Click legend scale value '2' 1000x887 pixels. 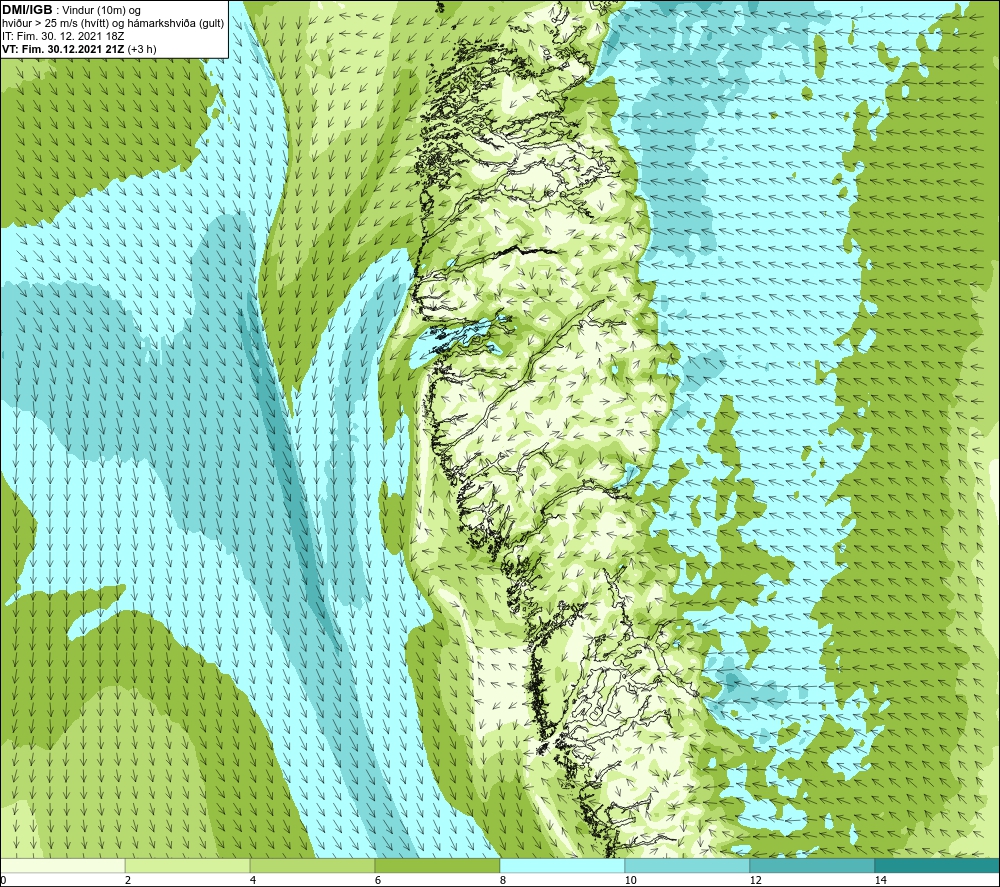pyautogui.click(x=128, y=881)
